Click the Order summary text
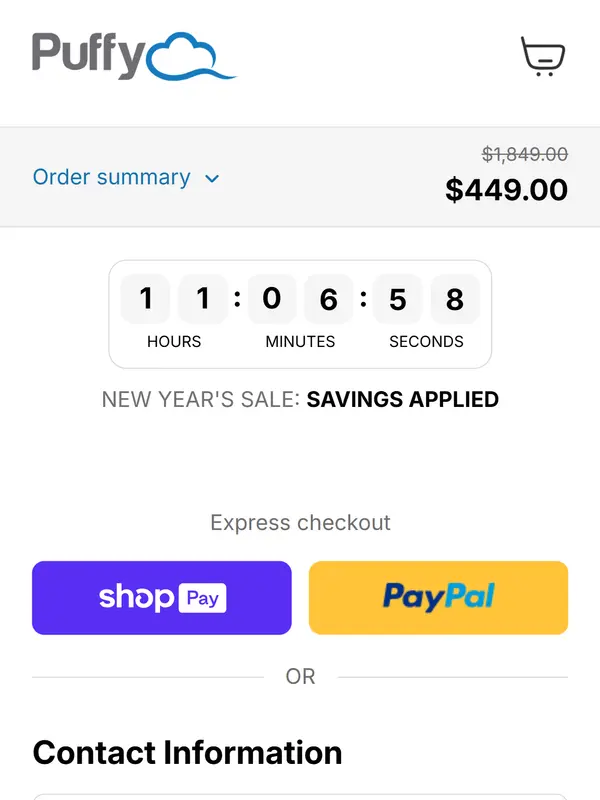The height and width of the screenshot is (800, 600). point(111,178)
